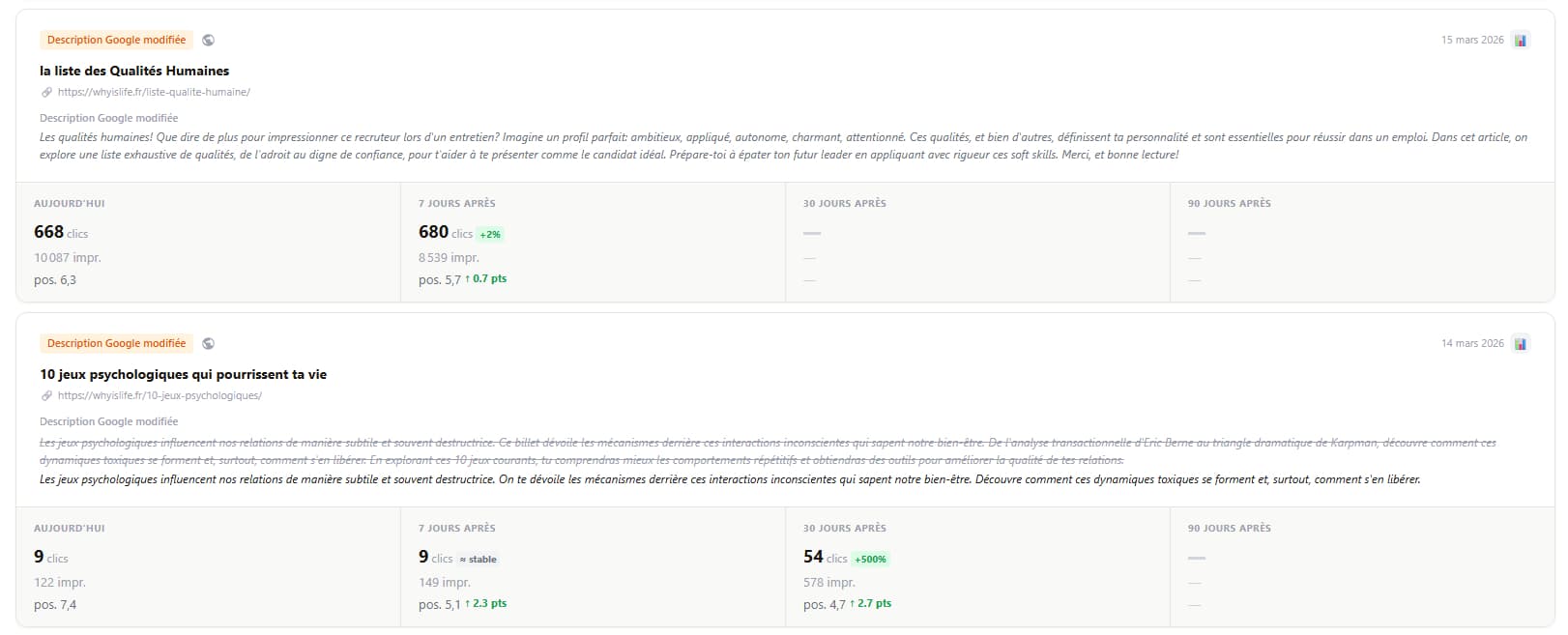1568x635 pixels.
Task: Select the 'Description Google modifiée' badge on the second card
Action: [x=116, y=343]
